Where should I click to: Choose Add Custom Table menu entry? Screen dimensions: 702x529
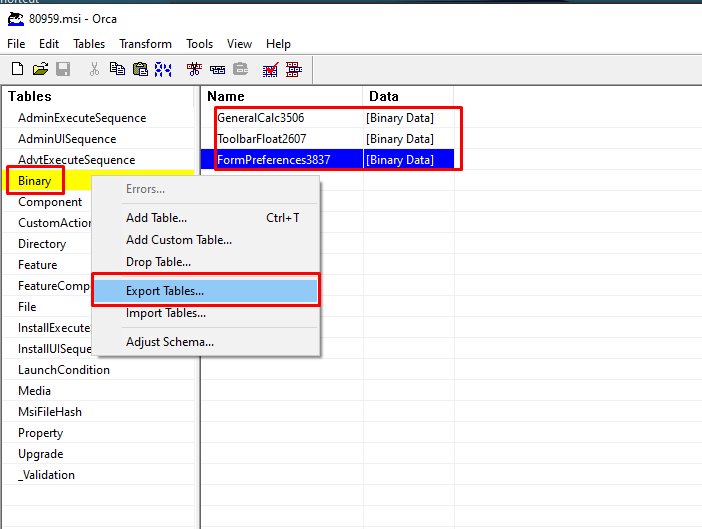pos(206,240)
